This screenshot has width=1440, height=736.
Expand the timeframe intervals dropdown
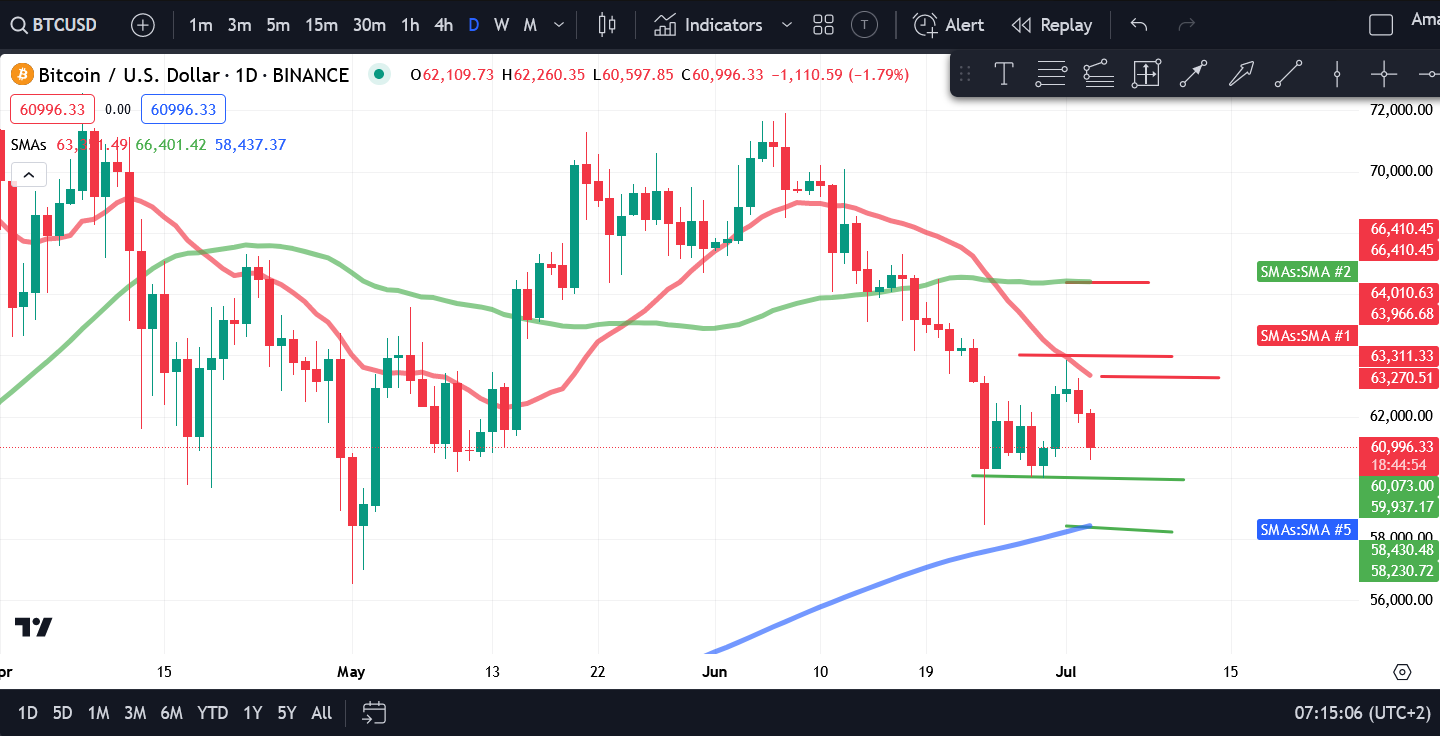click(x=559, y=25)
